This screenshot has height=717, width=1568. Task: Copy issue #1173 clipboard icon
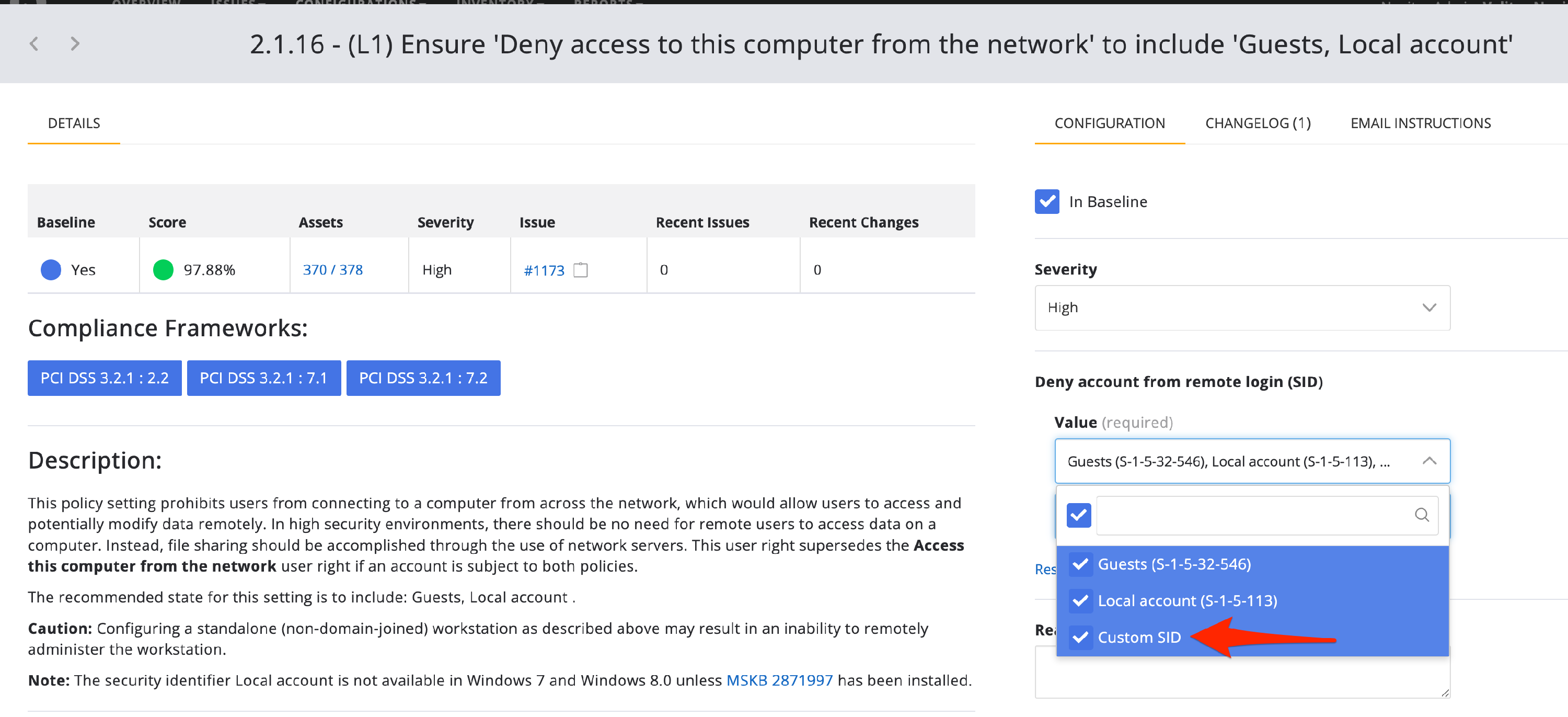[580, 270]
